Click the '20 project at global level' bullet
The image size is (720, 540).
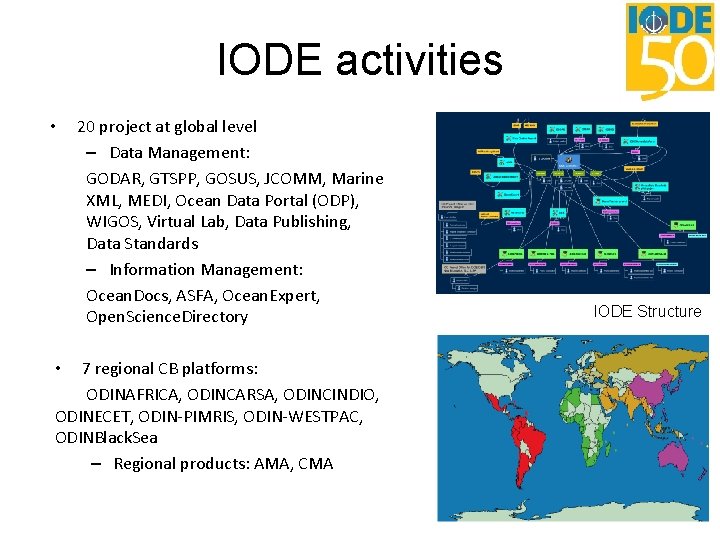click(x=167, y=127)
